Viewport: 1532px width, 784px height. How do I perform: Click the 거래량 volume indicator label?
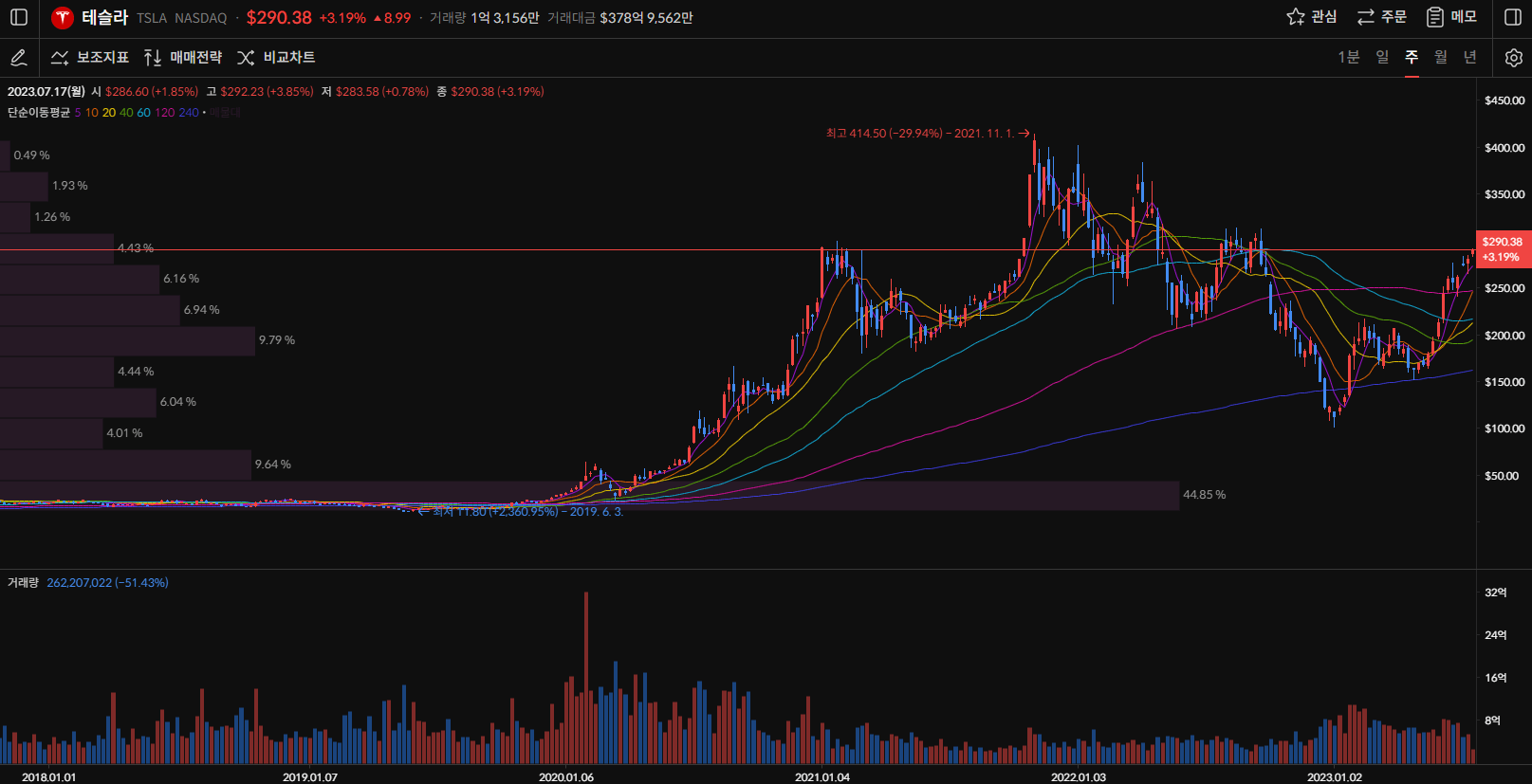23,583
